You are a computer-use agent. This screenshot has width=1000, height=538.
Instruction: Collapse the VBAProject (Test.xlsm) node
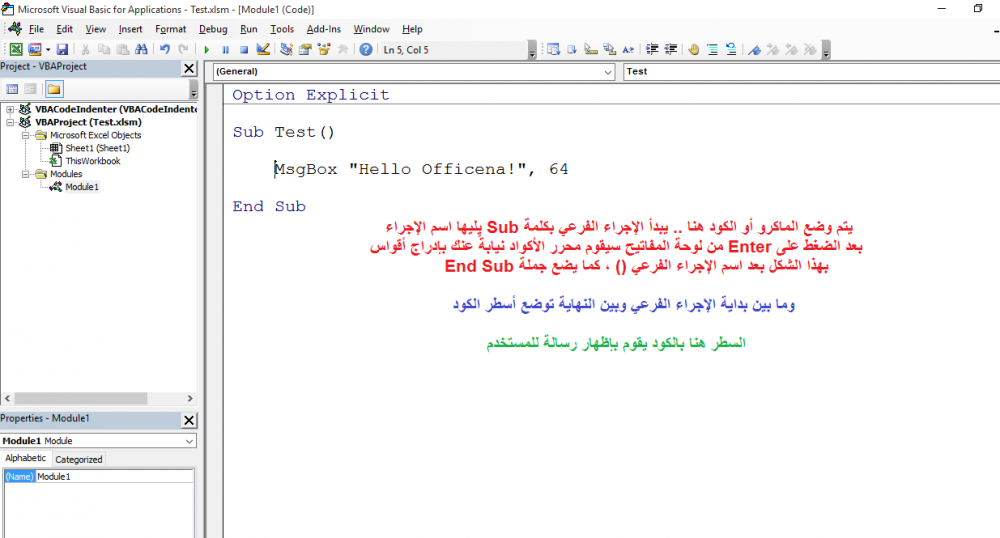tap(10, 122)
